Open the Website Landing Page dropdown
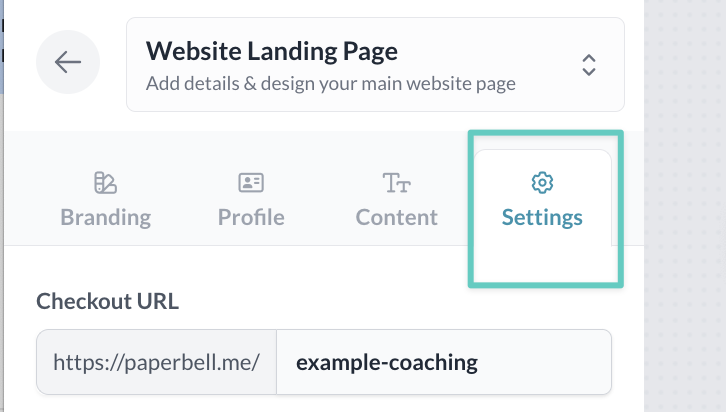The width and height of the screenshot is (726, 412). [x=375, y=64]
